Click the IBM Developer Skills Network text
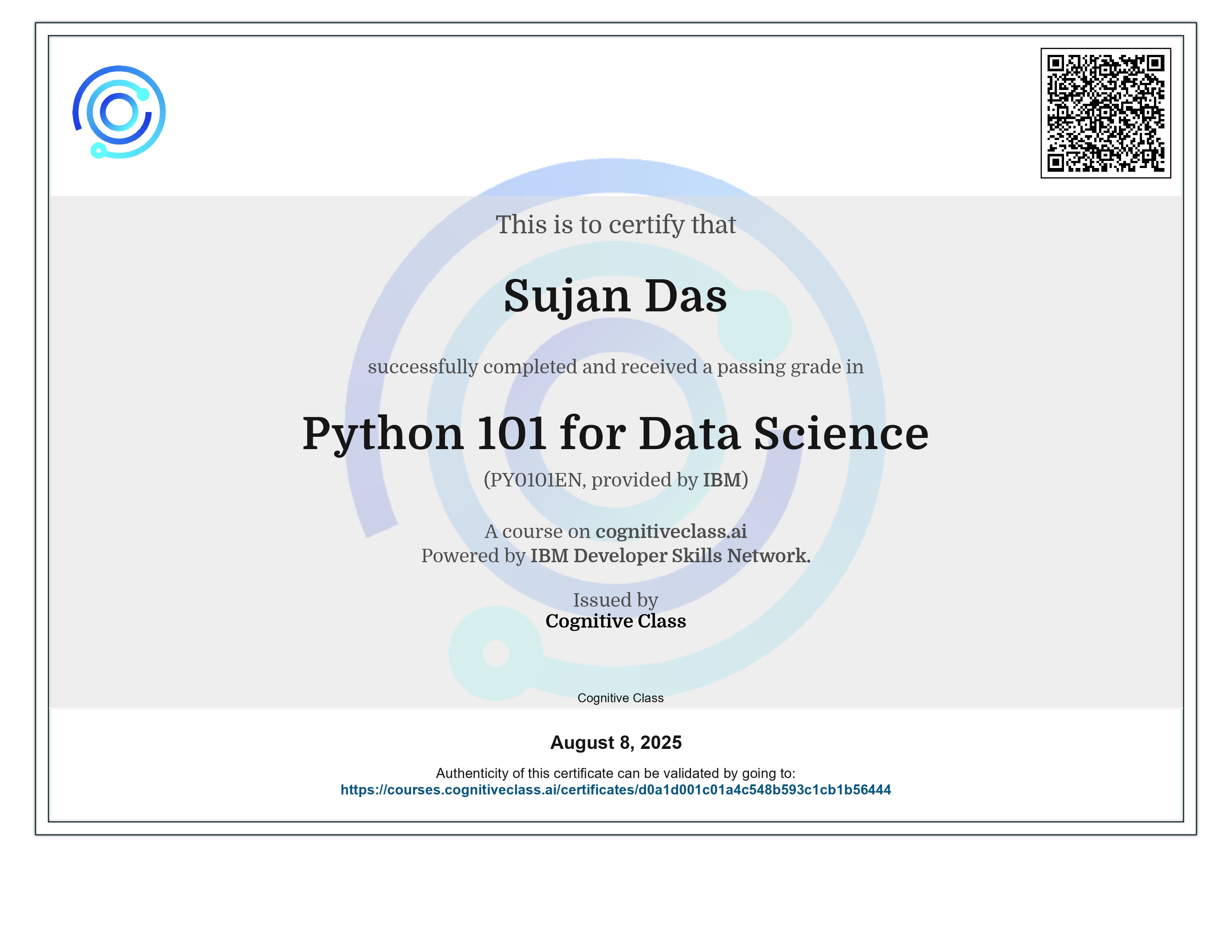 pos(669,556)
